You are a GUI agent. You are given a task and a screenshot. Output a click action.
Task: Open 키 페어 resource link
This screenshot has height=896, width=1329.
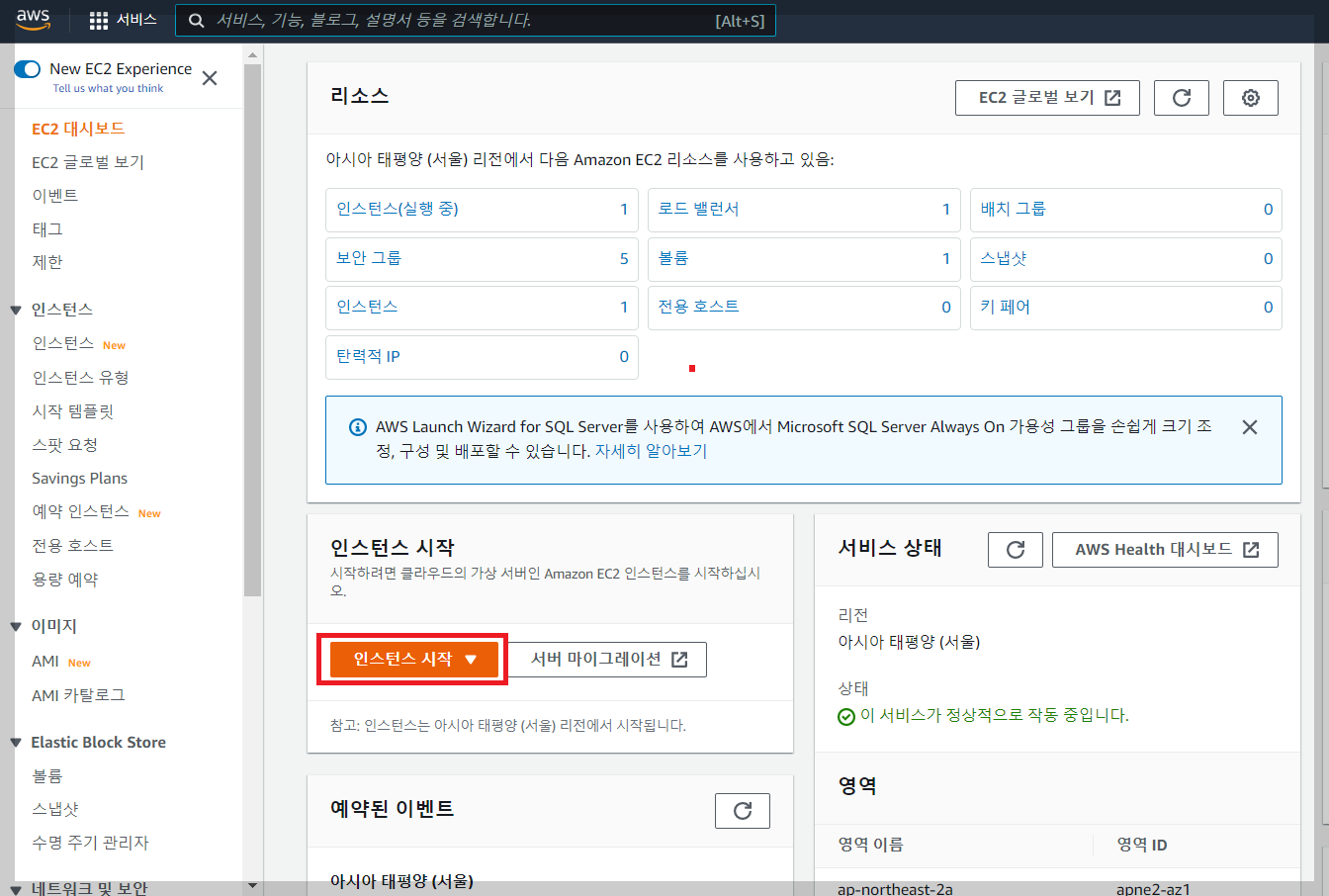coord(1006,307)
